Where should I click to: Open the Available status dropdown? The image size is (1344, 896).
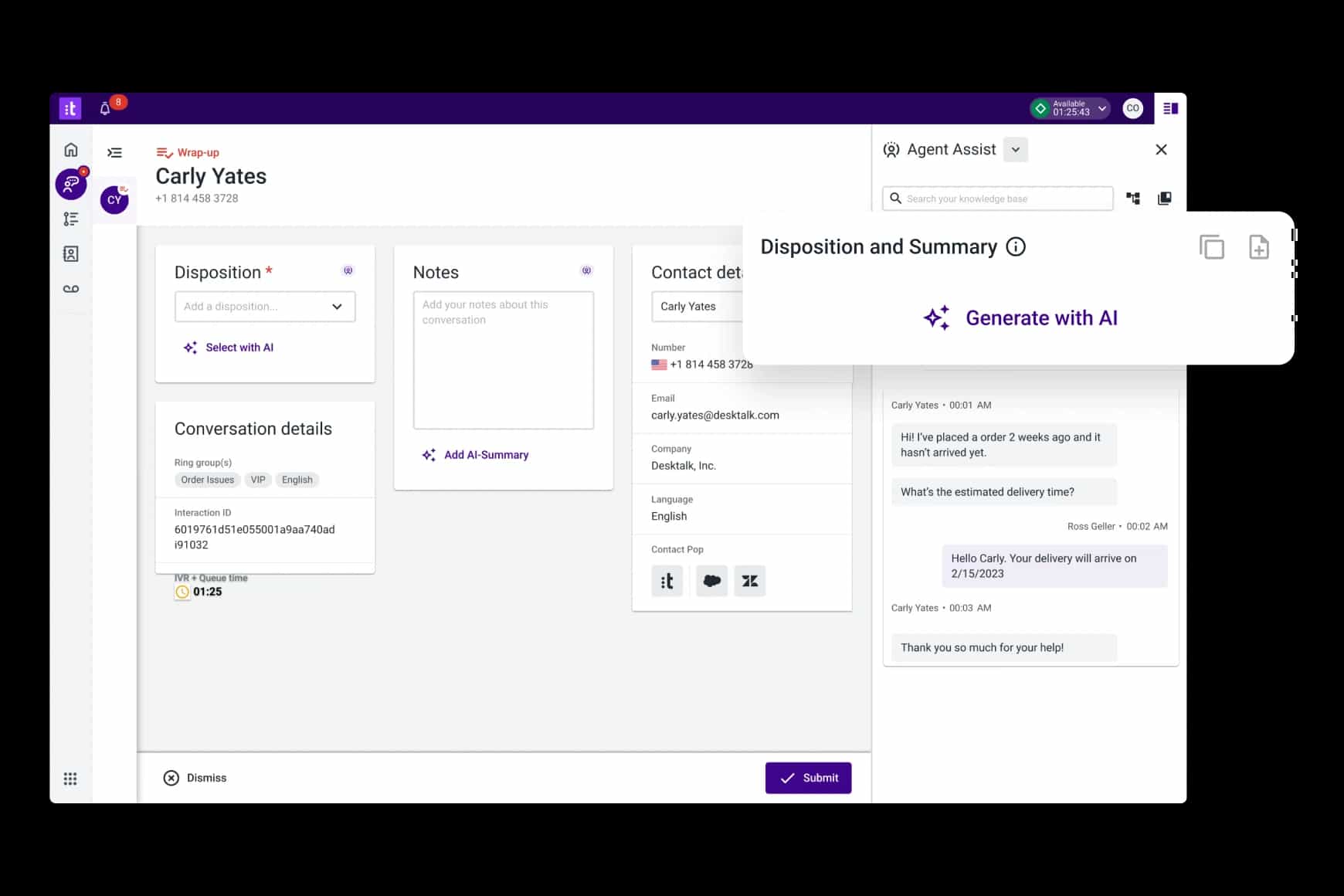[1071, 109]
